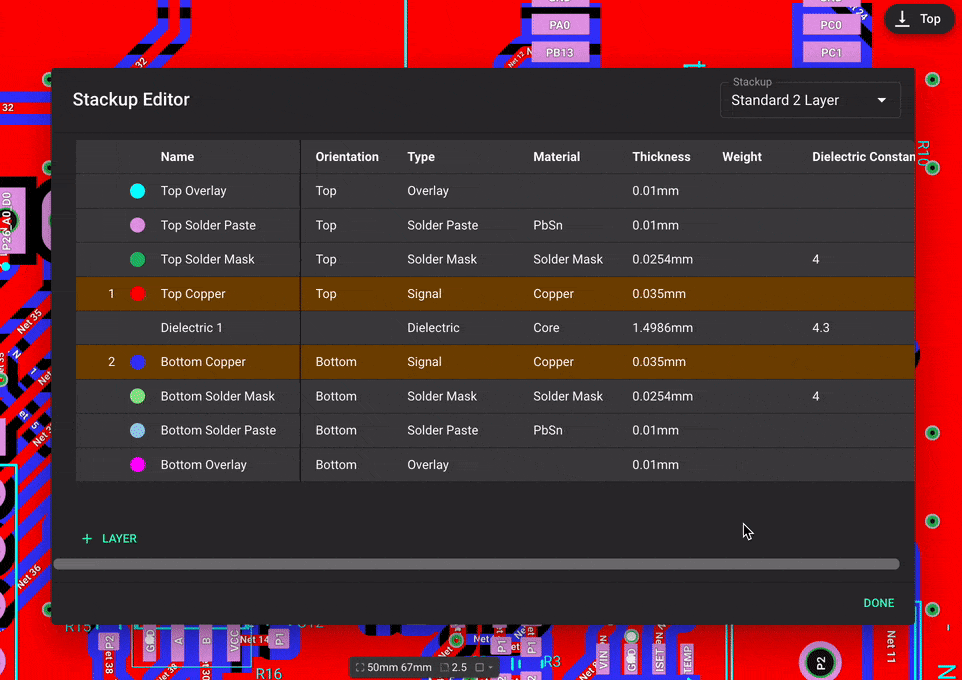Click the plus icon next to LAYER
Image resolution: width=962 pixels, height=680 pixels.
(x=86, y=538)
